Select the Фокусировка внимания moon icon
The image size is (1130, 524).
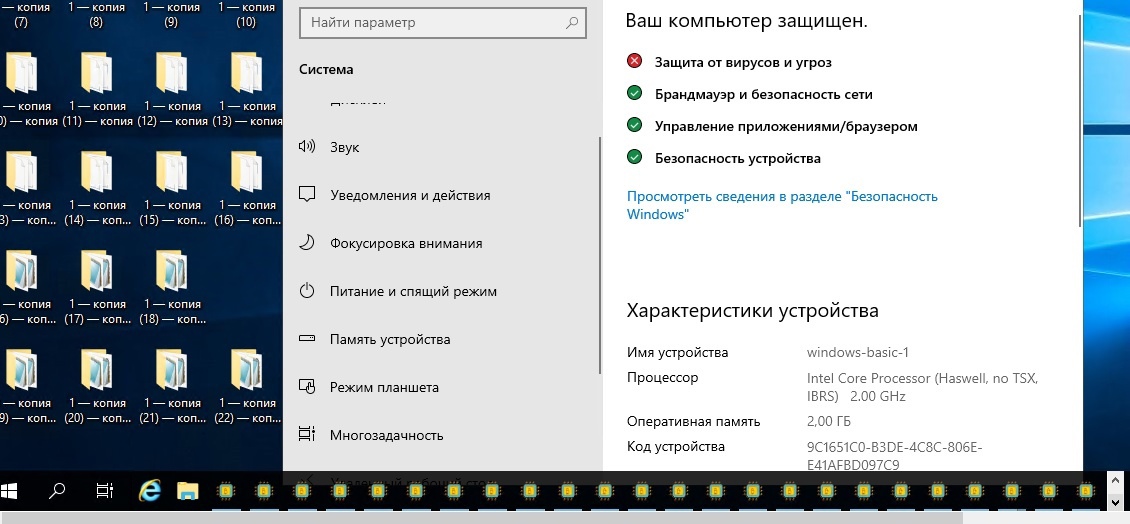pyautogui.click(x=307, y=243)
